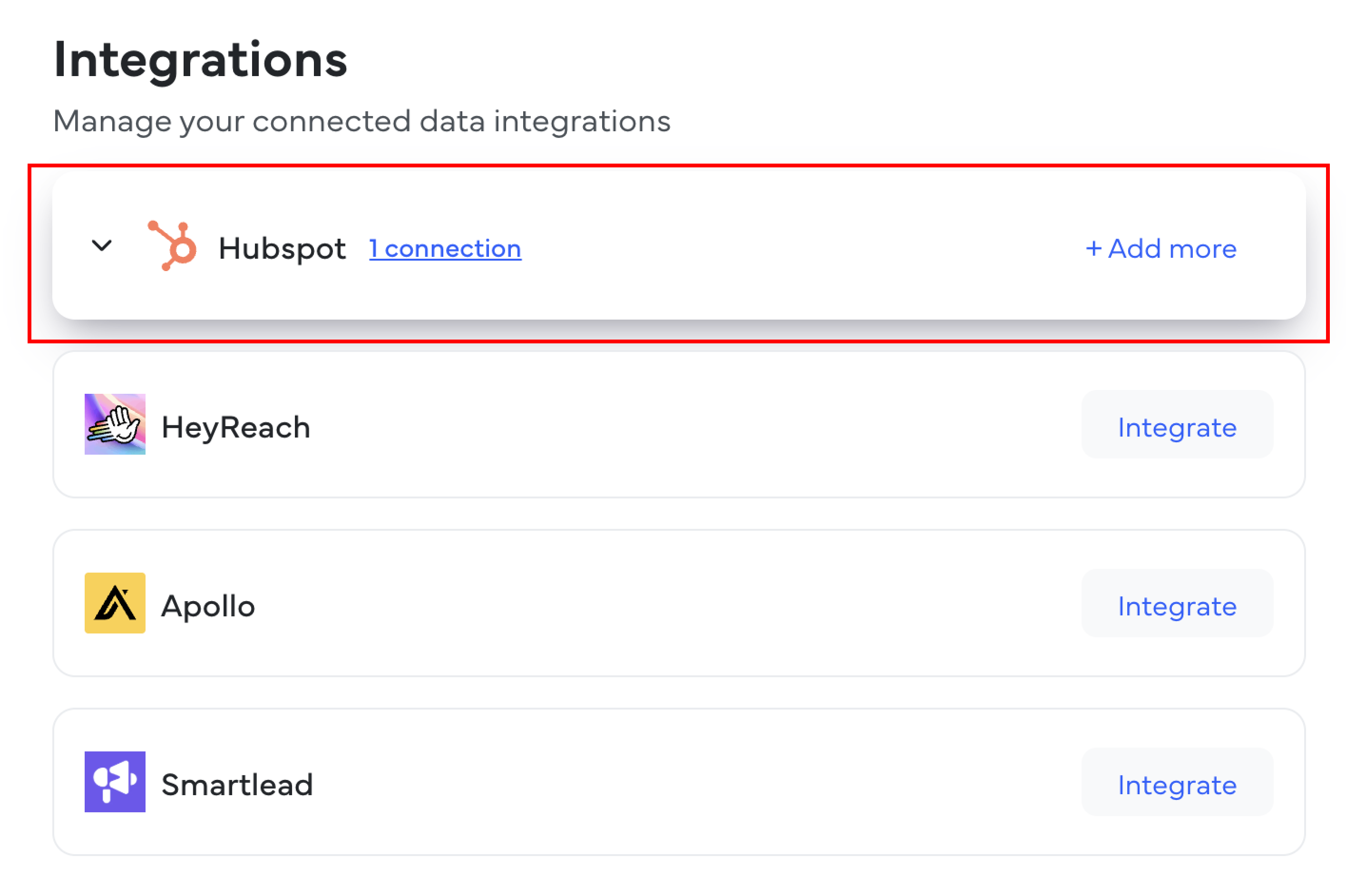Screen dimensions: 1346x896
Task: Click empty area of HeyReach card
Action: pyautogui.click(x=685, y=426)
